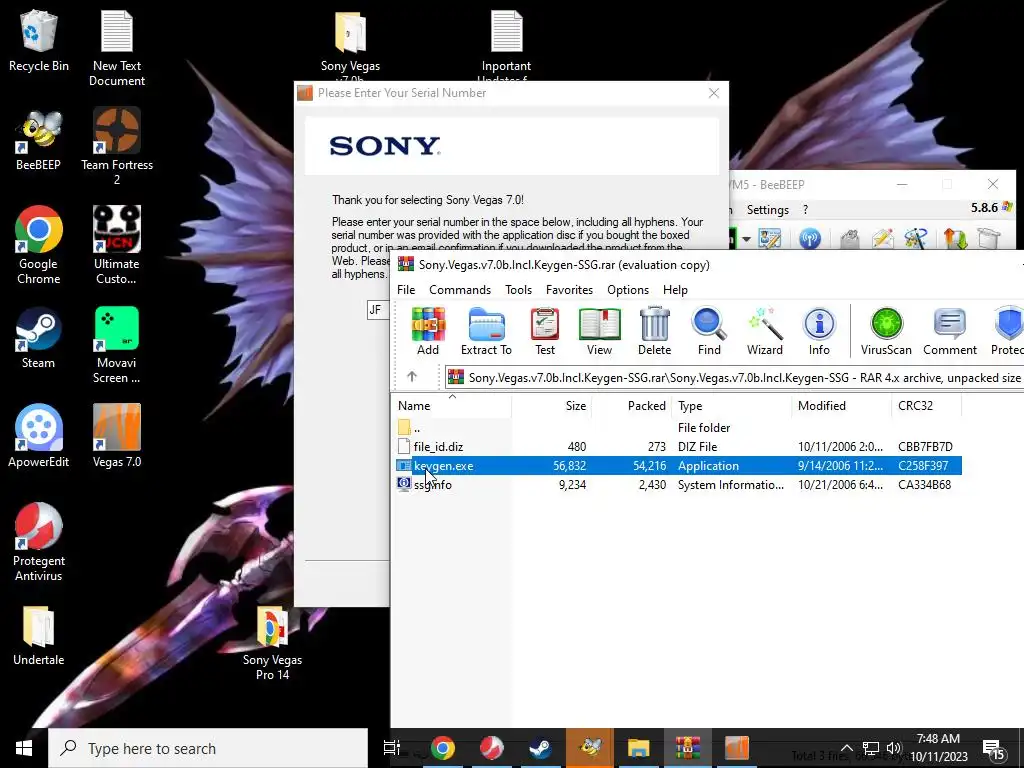
Task: Select the file_id.diz row
Action: [678, 447]
